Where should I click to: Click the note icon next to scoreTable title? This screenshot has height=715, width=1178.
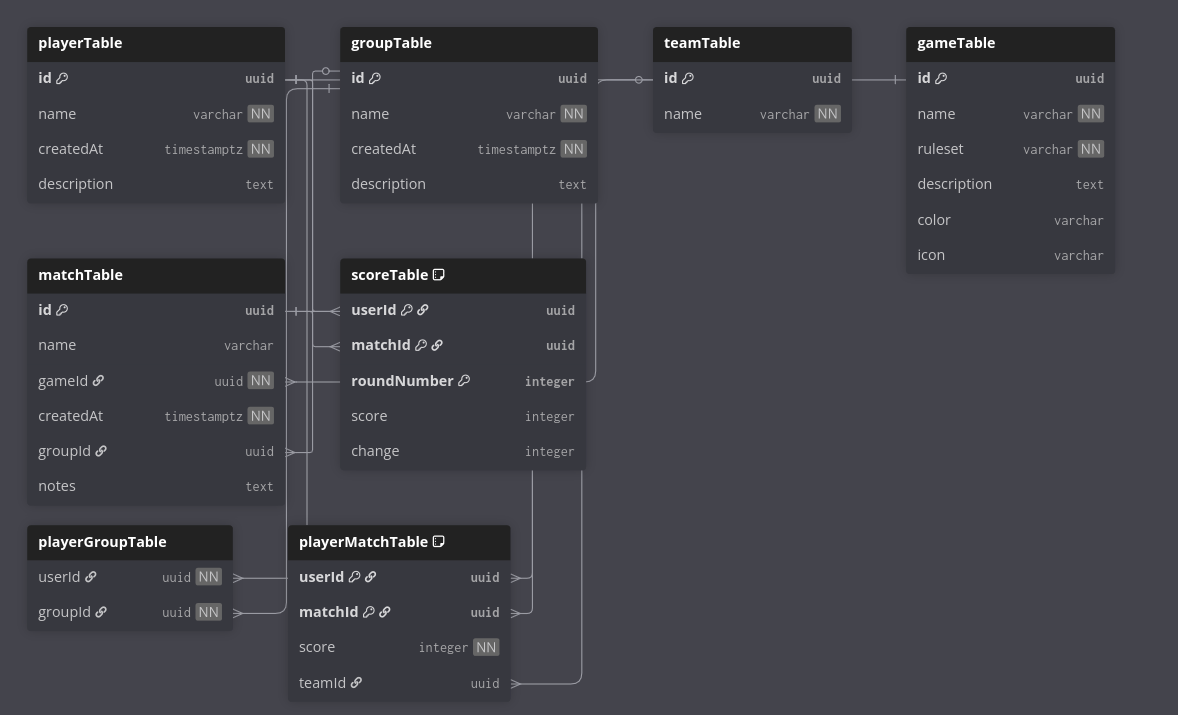tap(438, 275)
